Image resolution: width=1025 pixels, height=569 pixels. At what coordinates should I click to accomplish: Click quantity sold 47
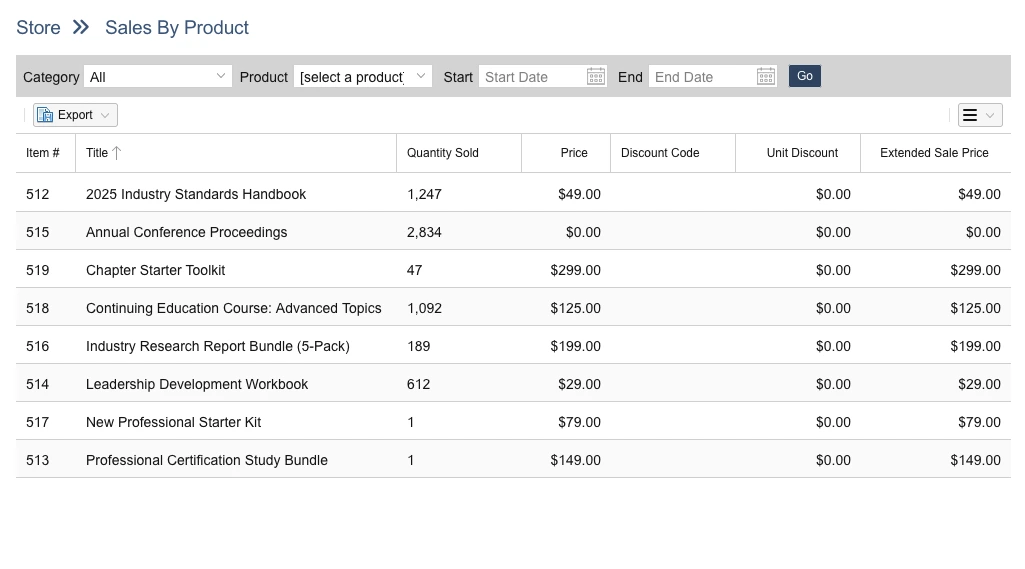(x=414, y=270)
